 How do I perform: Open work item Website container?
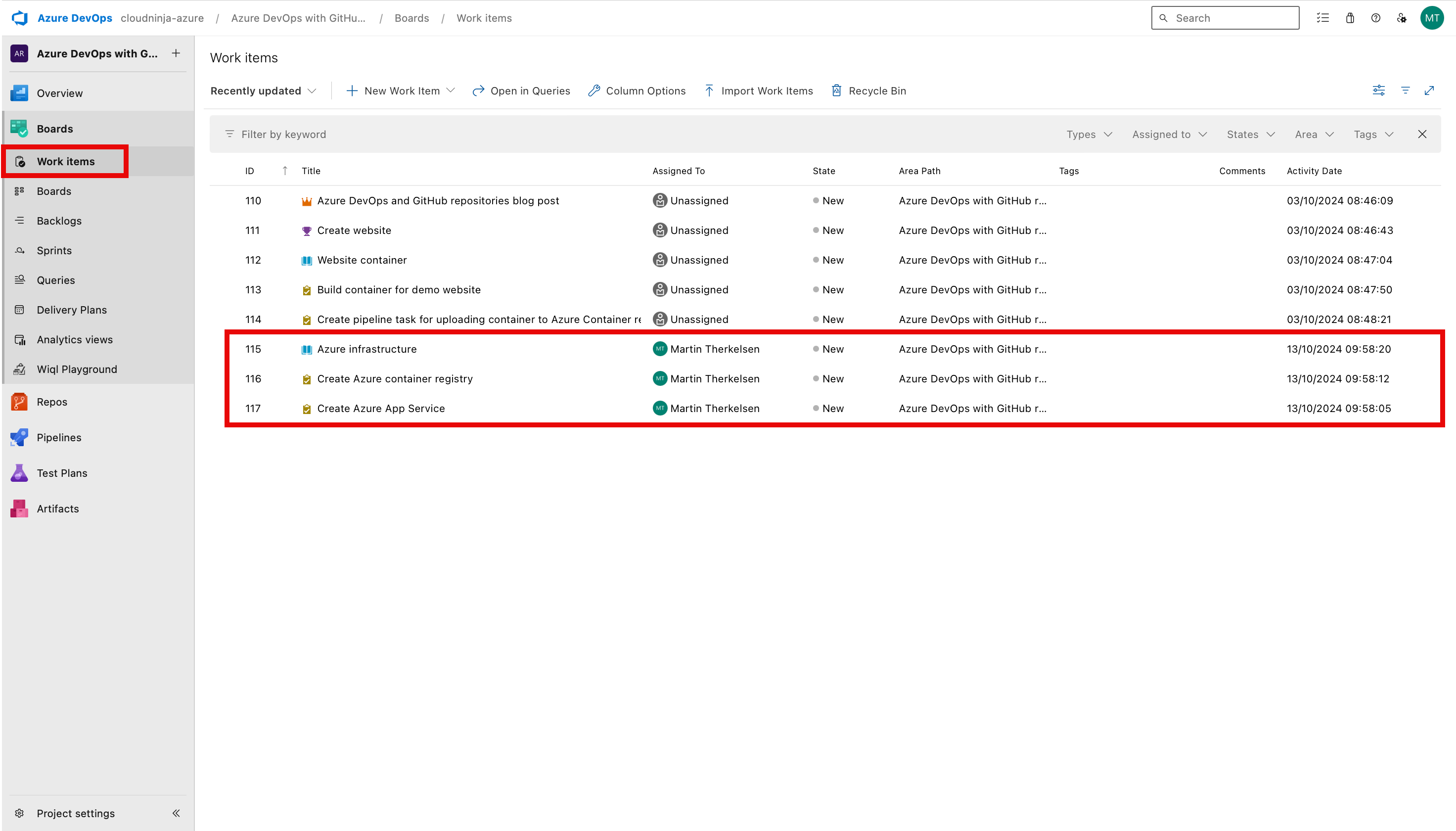tap(362, 260)
